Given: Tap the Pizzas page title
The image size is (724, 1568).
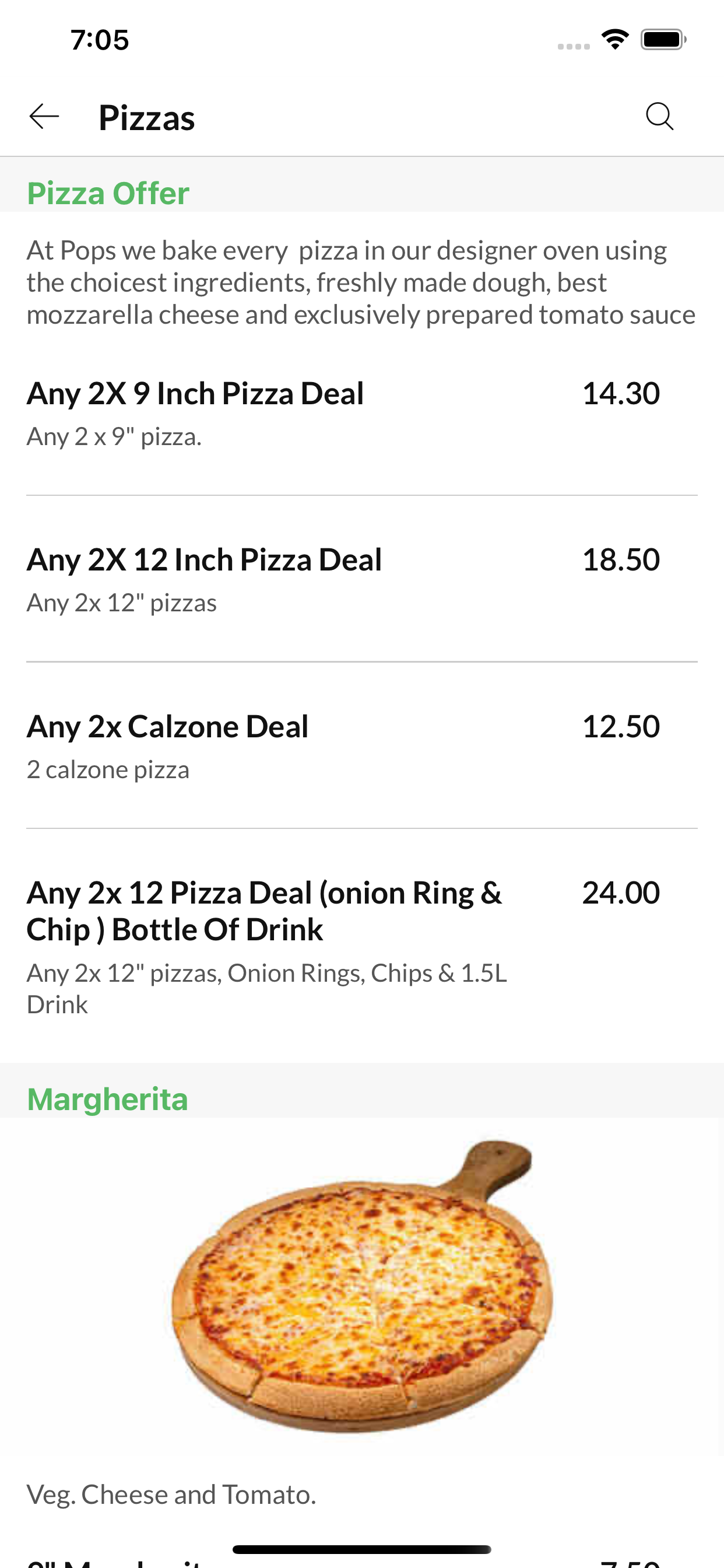Looking at the screenshot, I should tap(147, 117).
